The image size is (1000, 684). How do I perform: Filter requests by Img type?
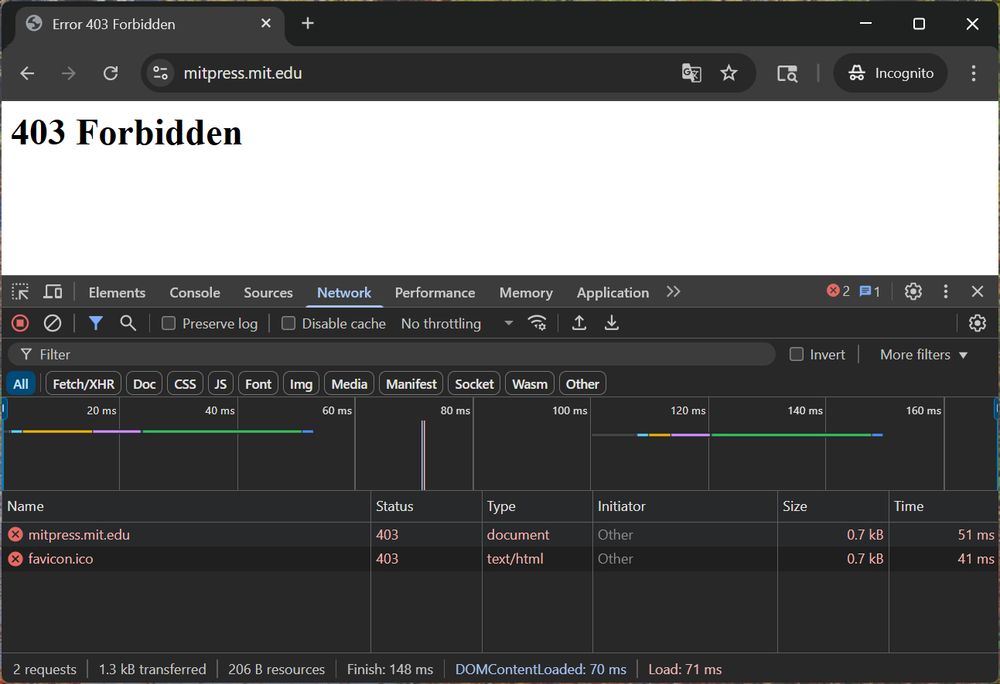click(301, 384)
